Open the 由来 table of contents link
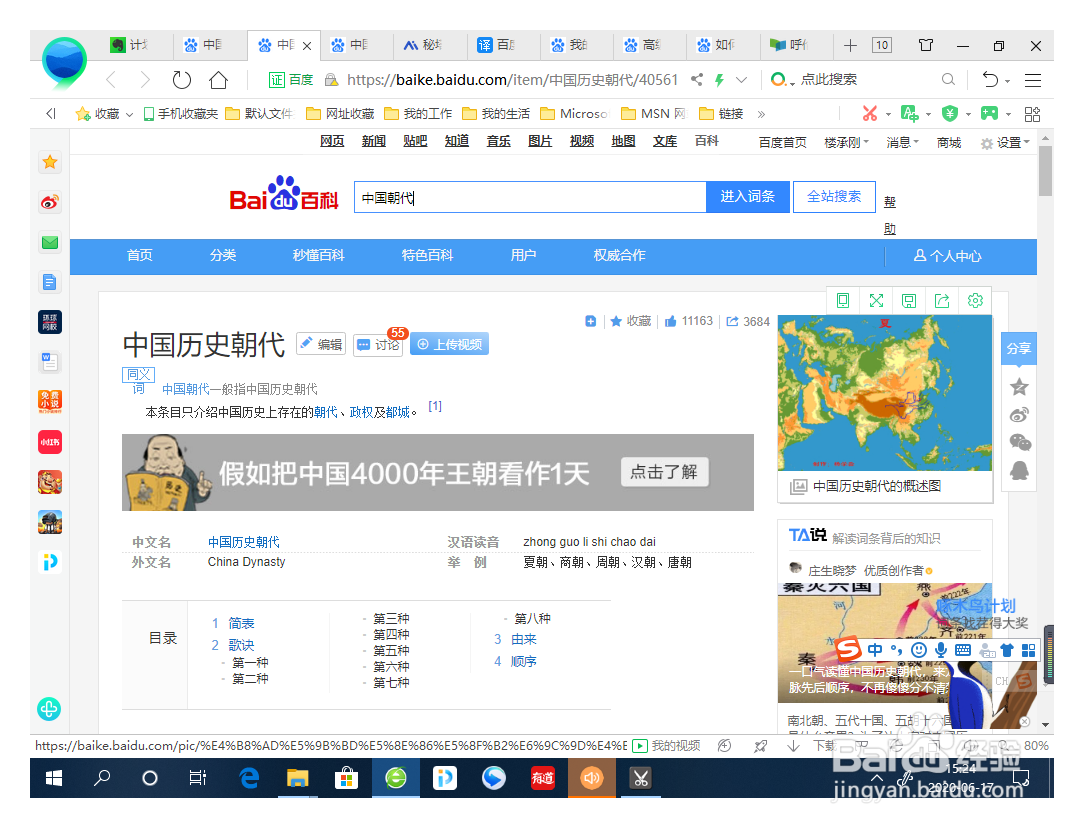The image size is (1084, 828). [523, 639]
